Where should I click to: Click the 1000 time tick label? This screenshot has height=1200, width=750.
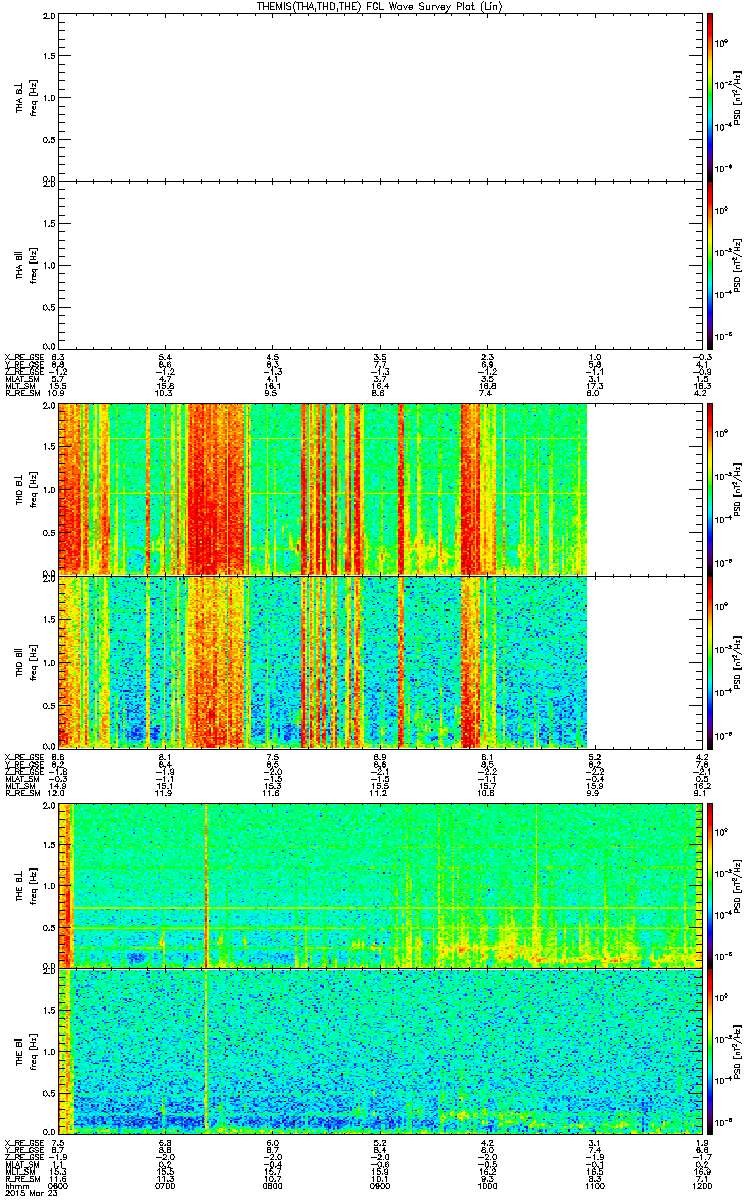487,1188
